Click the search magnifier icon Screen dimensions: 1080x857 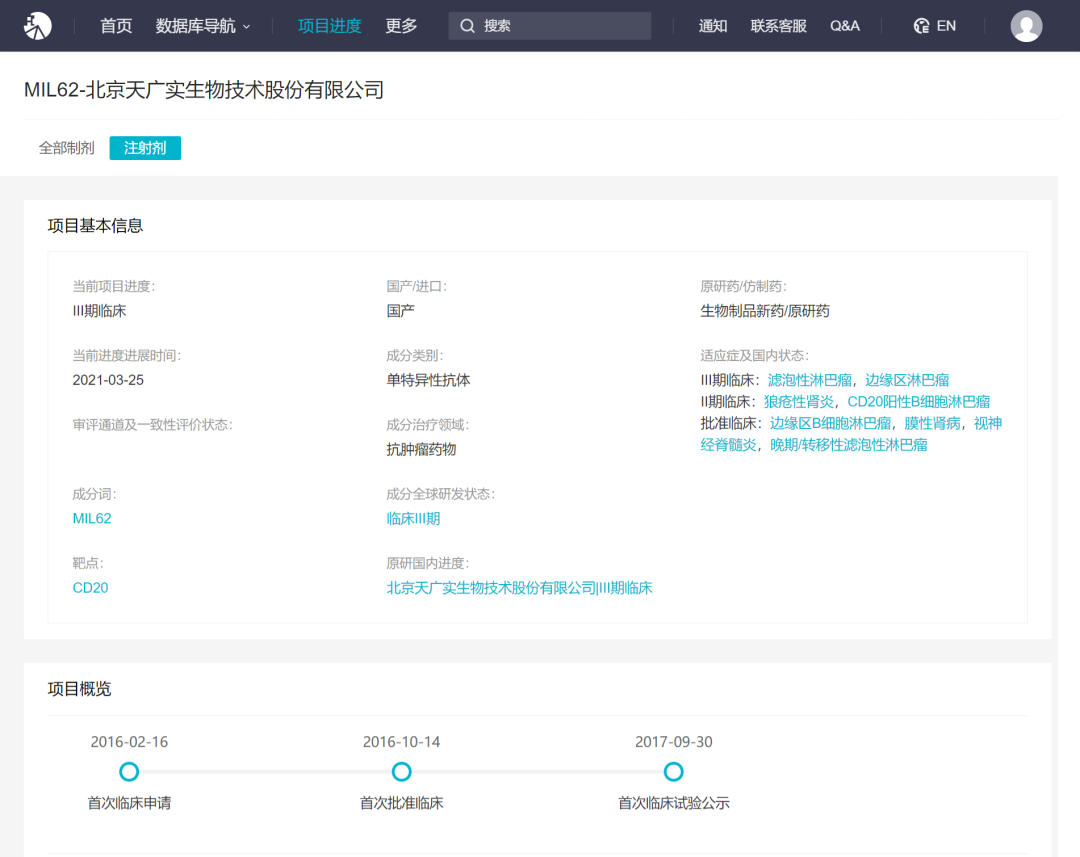pos(468,26)
